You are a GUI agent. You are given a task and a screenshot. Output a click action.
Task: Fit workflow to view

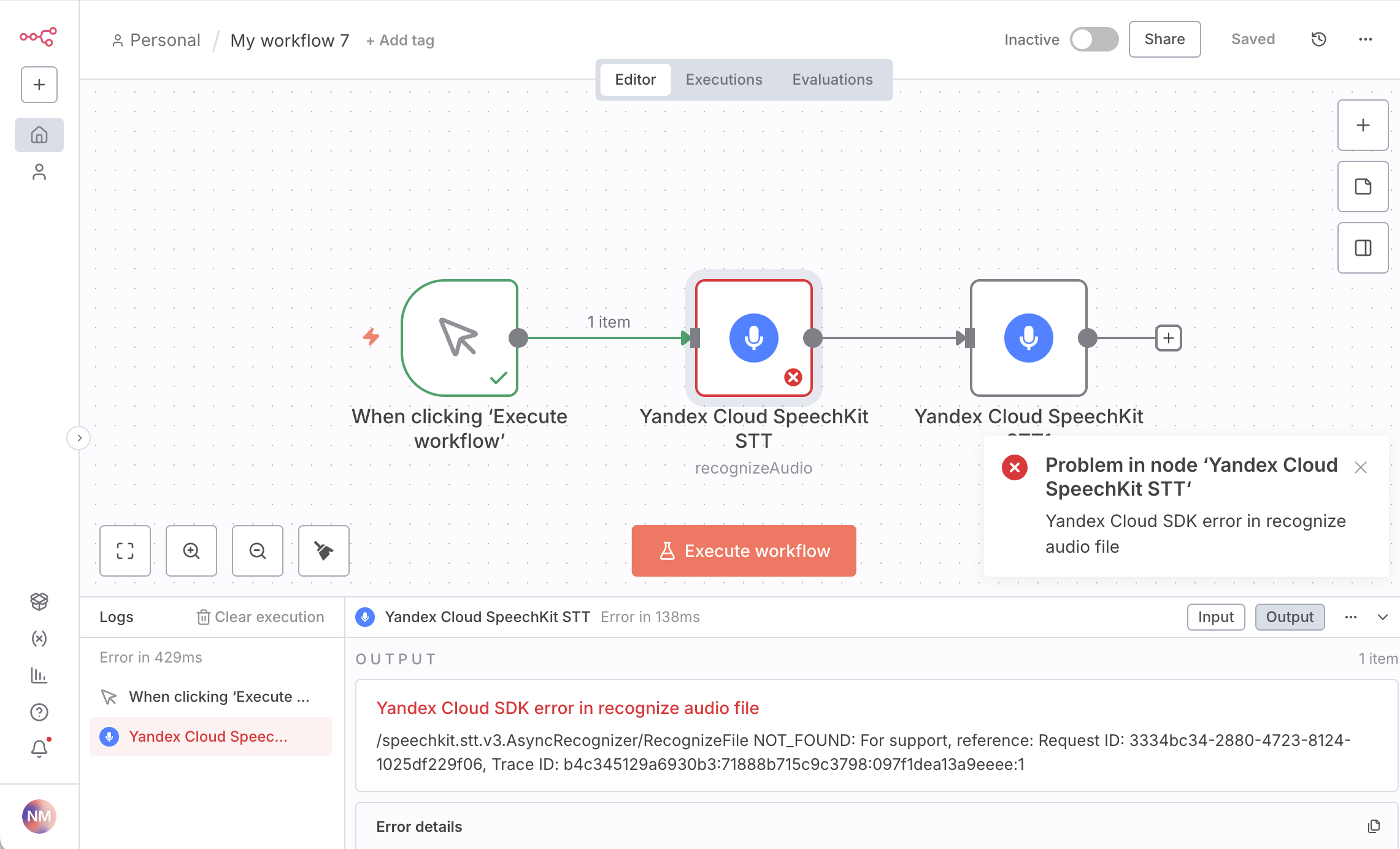[x=125, y=550]
